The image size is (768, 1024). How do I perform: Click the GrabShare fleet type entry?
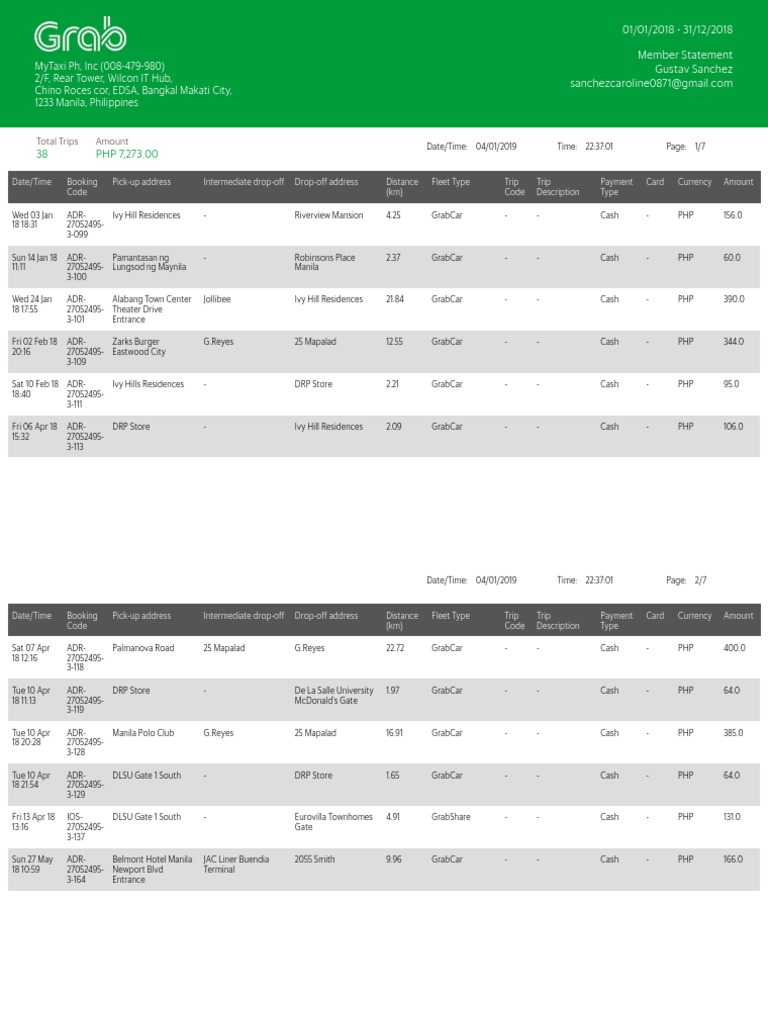tap(453, 817)
